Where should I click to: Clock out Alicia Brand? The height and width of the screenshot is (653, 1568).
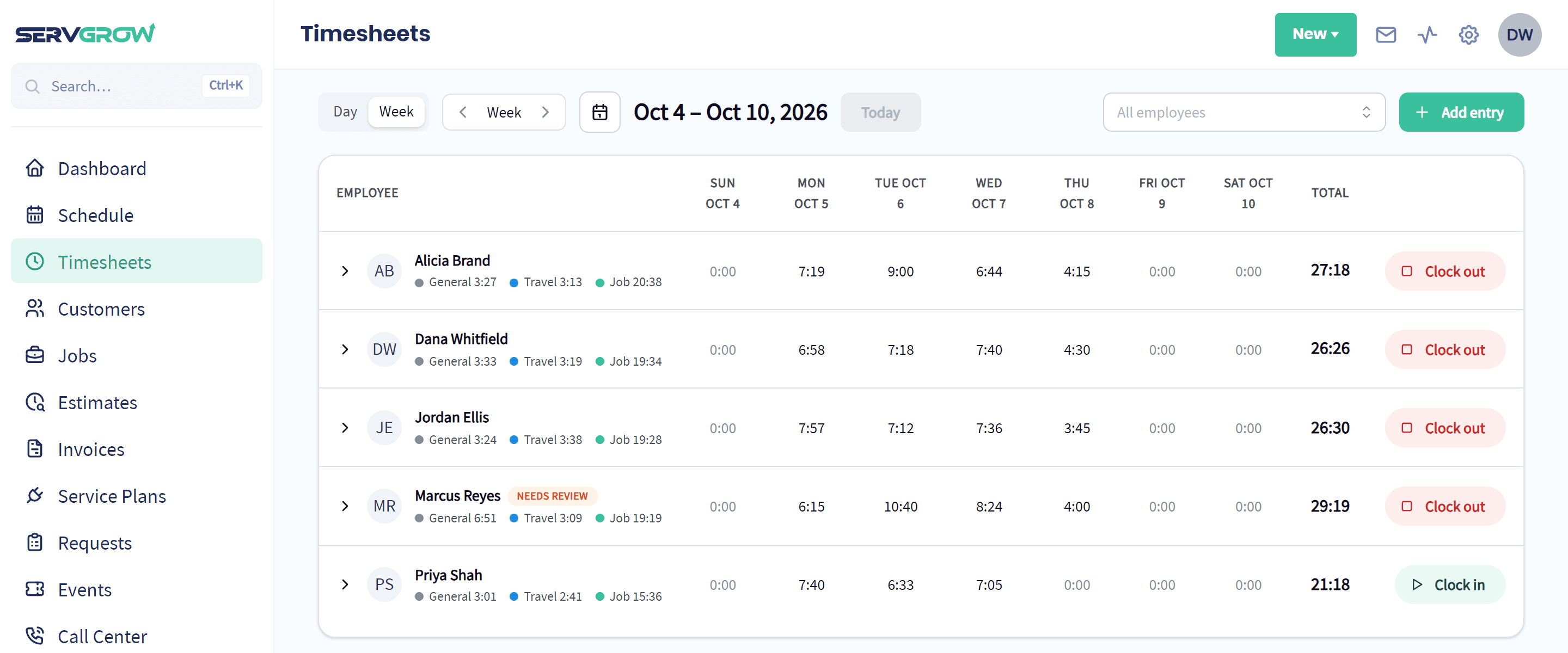(1445, 271)
